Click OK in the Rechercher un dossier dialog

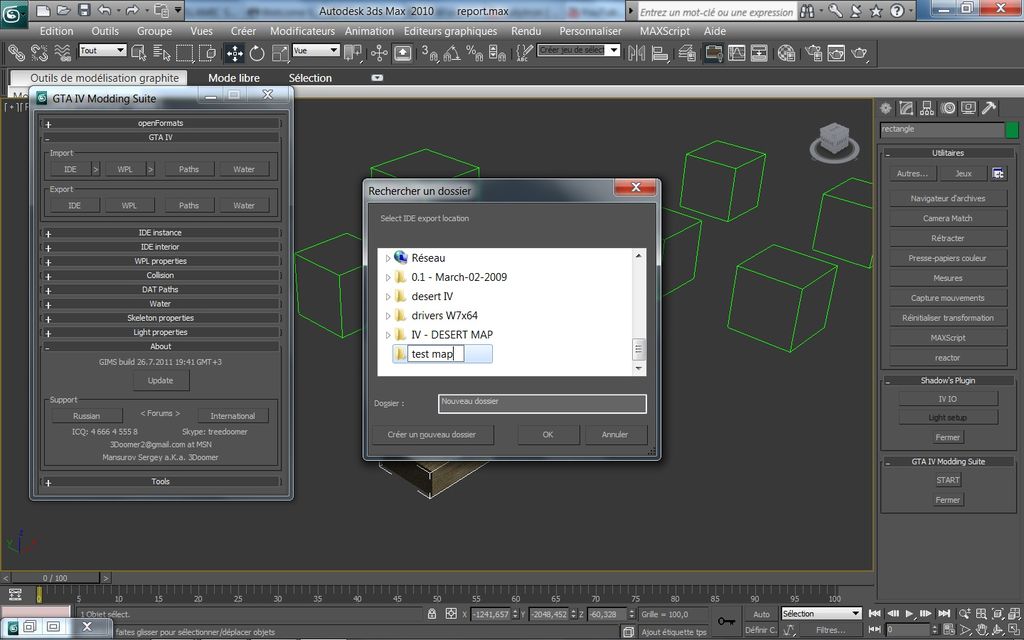[x=548, y=434]
